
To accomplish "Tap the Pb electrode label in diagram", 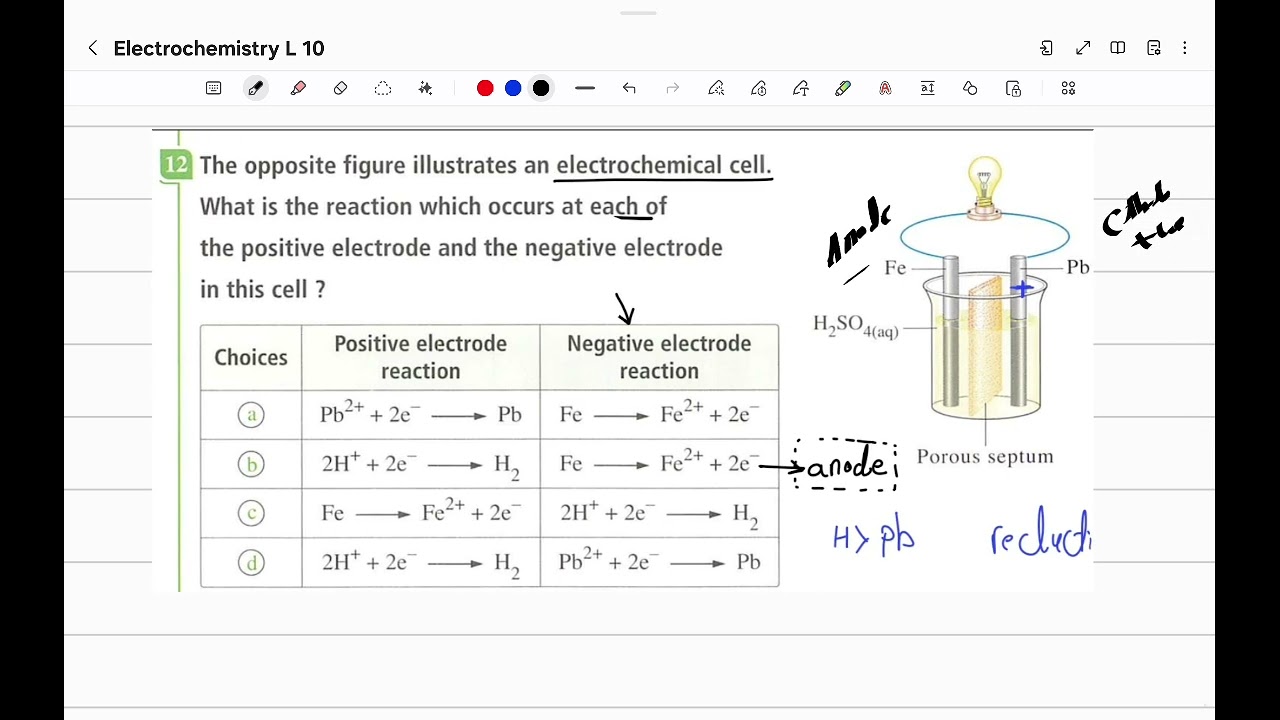I will (x=1078, y=268).
